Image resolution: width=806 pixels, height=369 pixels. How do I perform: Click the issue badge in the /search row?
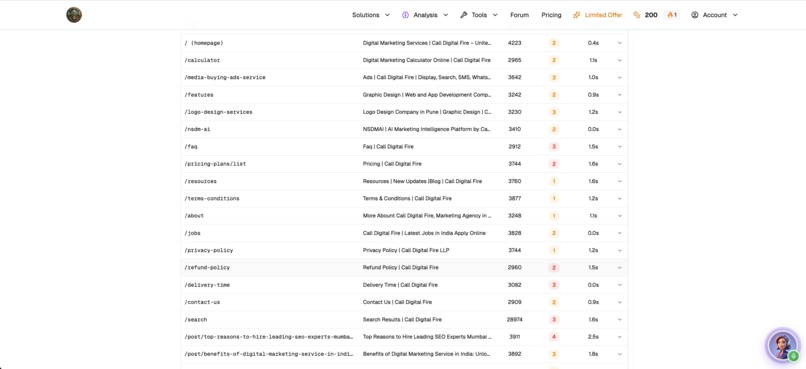pos(554,320)
